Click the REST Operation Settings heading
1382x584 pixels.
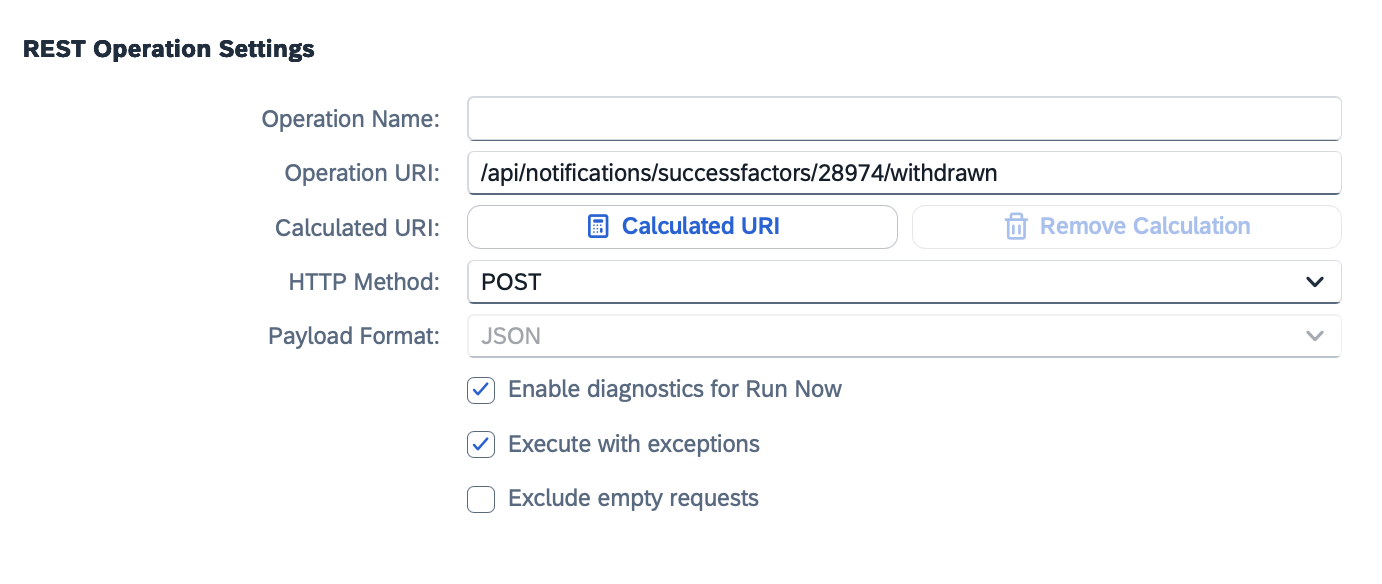pos(169,49)
